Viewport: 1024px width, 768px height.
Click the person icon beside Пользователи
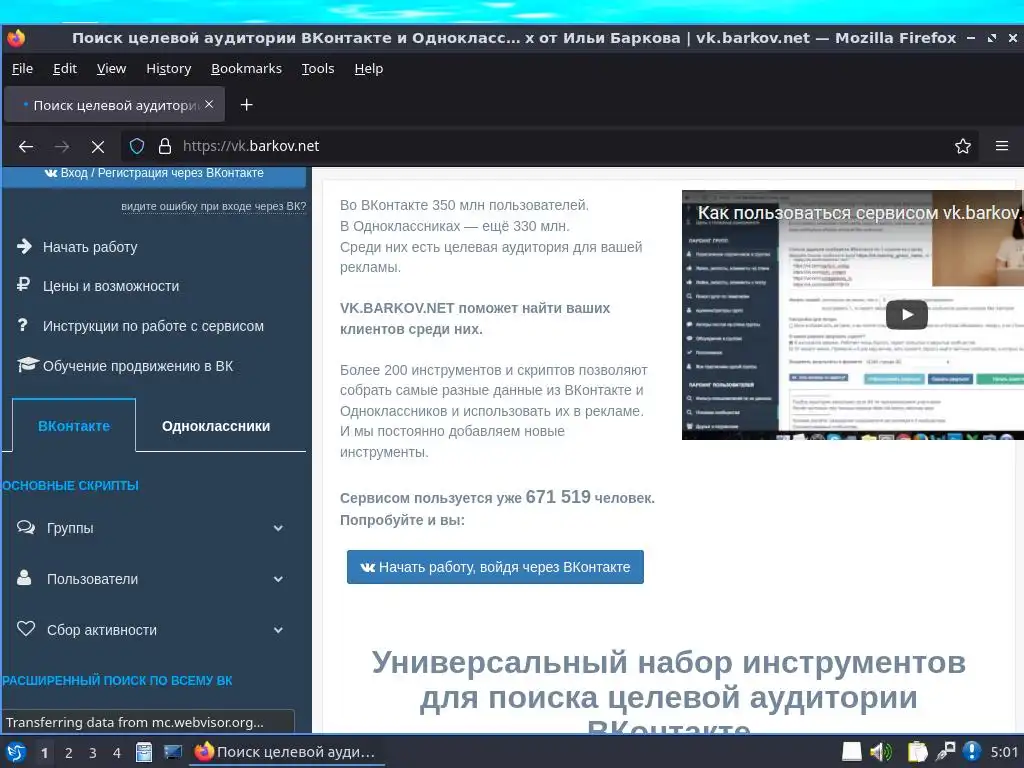24,577
